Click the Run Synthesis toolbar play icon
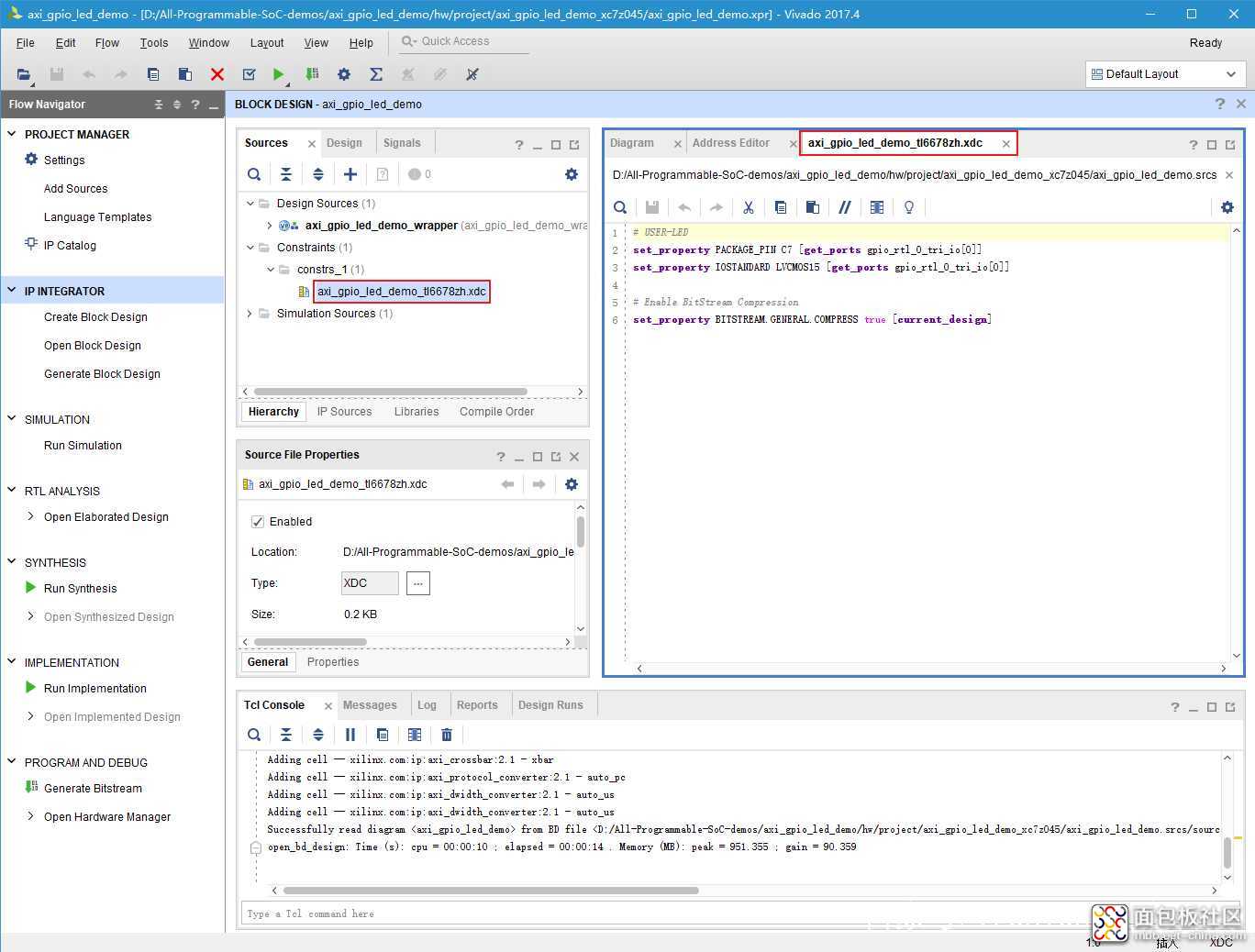 pyautogui.click(x=279, y=74)
